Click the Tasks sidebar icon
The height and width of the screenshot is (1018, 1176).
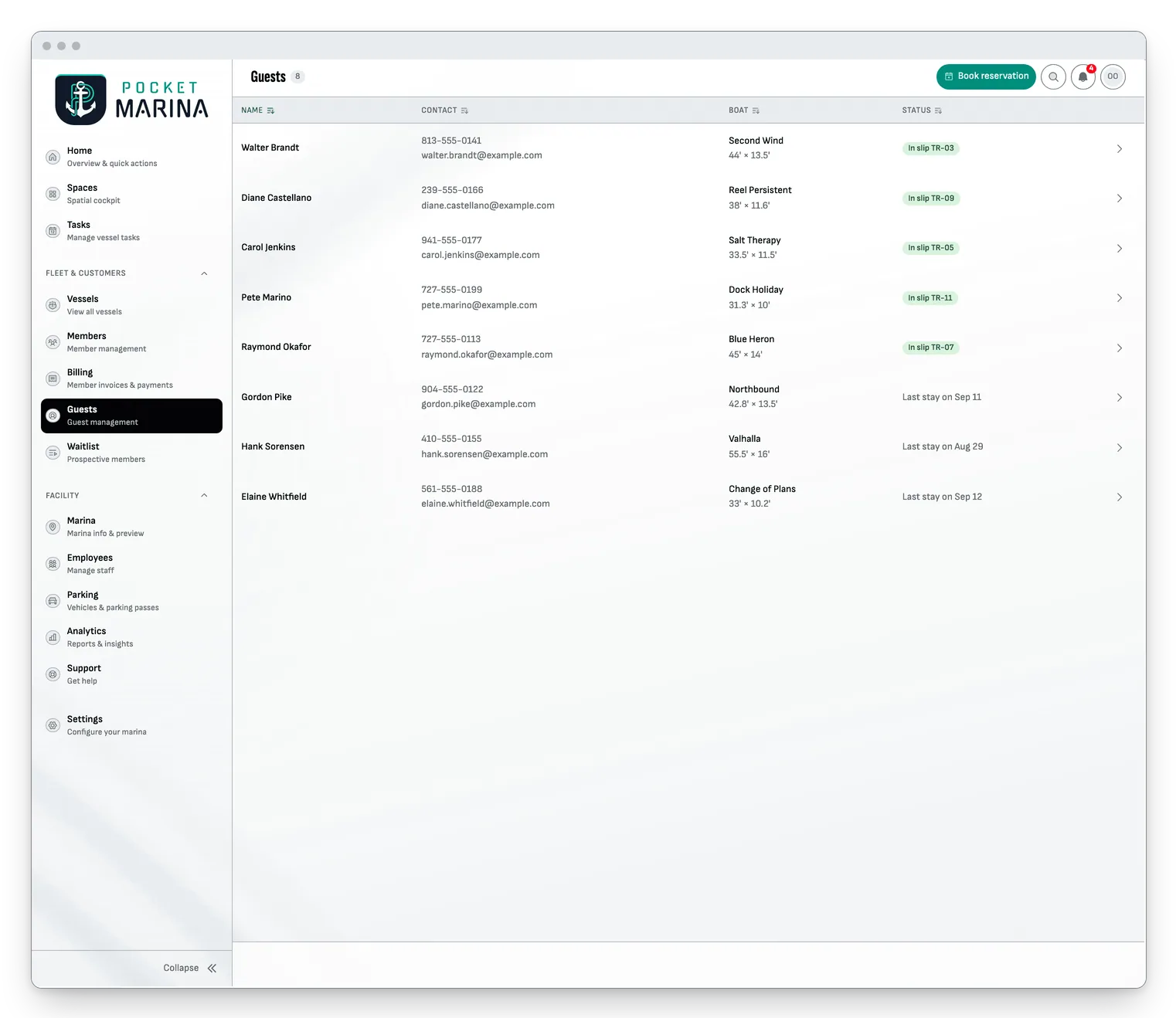[53, 231]
